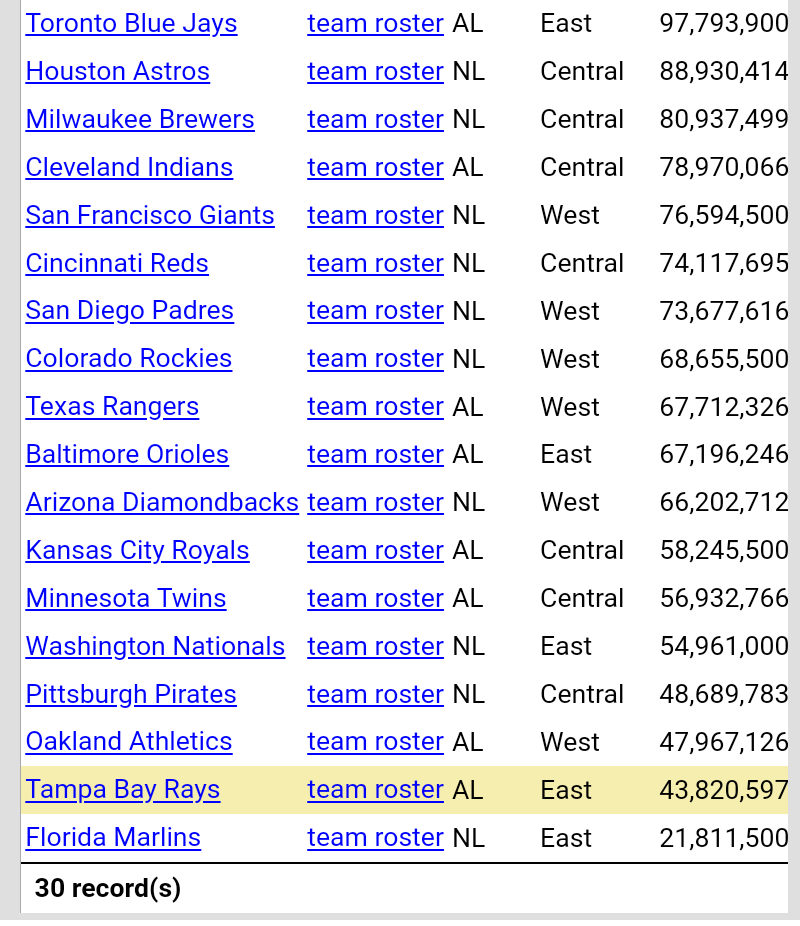Open team roster for Texas Rangers
Viewport: 800px width, 926px height.
pos(375,406)
